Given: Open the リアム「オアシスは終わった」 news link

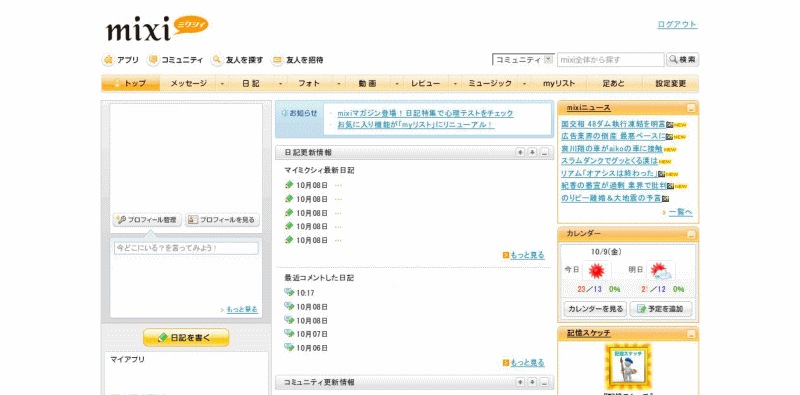Looking at the screenshot, I should point(609,174).
